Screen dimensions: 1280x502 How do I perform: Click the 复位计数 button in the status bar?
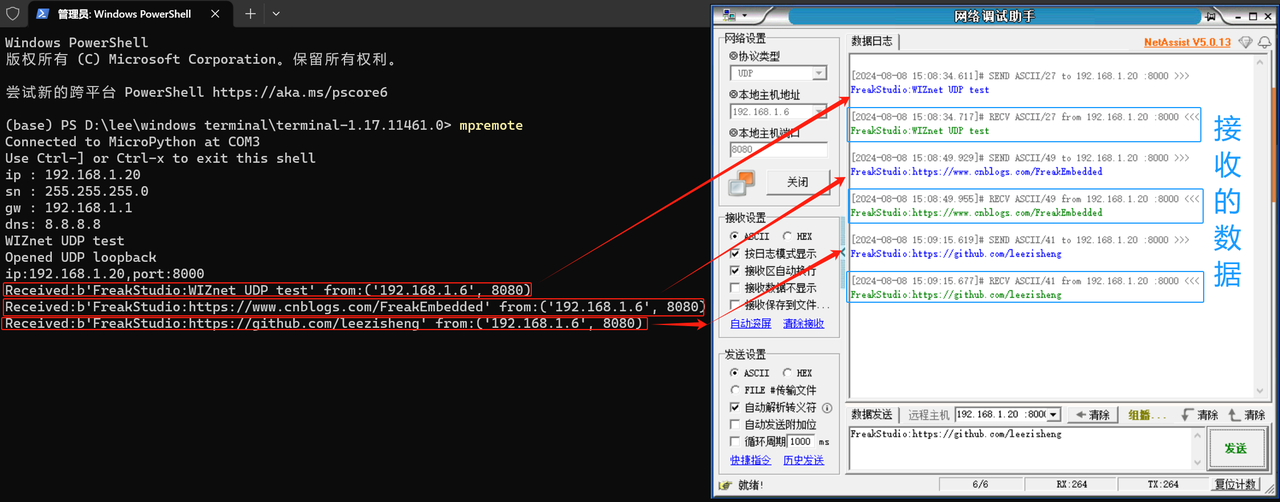pyautogui.click(x=1234, y=485)
